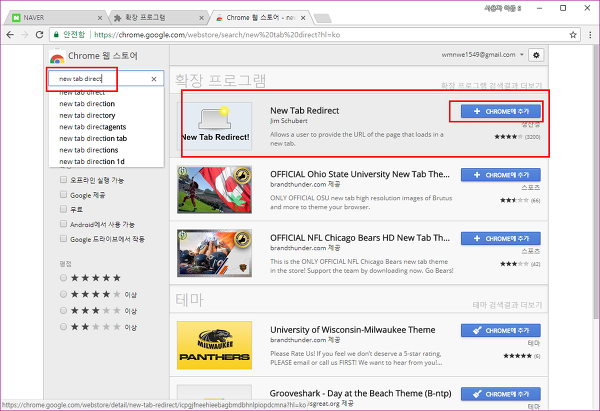Open web store settings gear
600x411 pixels.
click(536, 55)
